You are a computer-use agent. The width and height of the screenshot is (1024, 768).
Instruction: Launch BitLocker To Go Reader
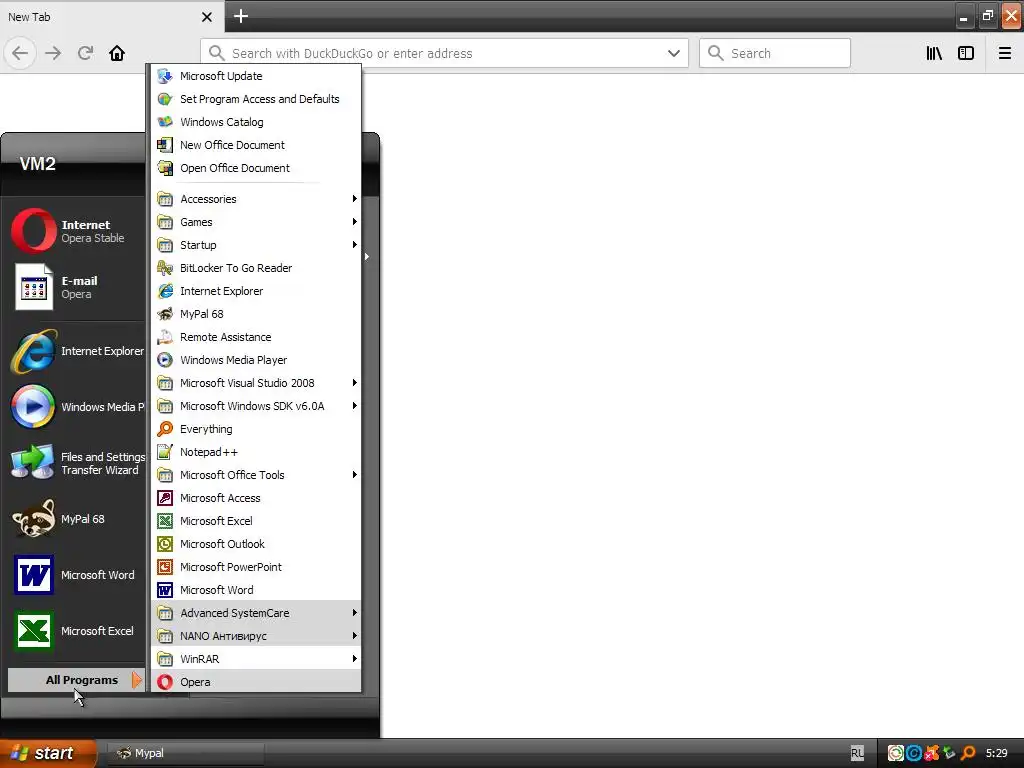coord(256,268)
